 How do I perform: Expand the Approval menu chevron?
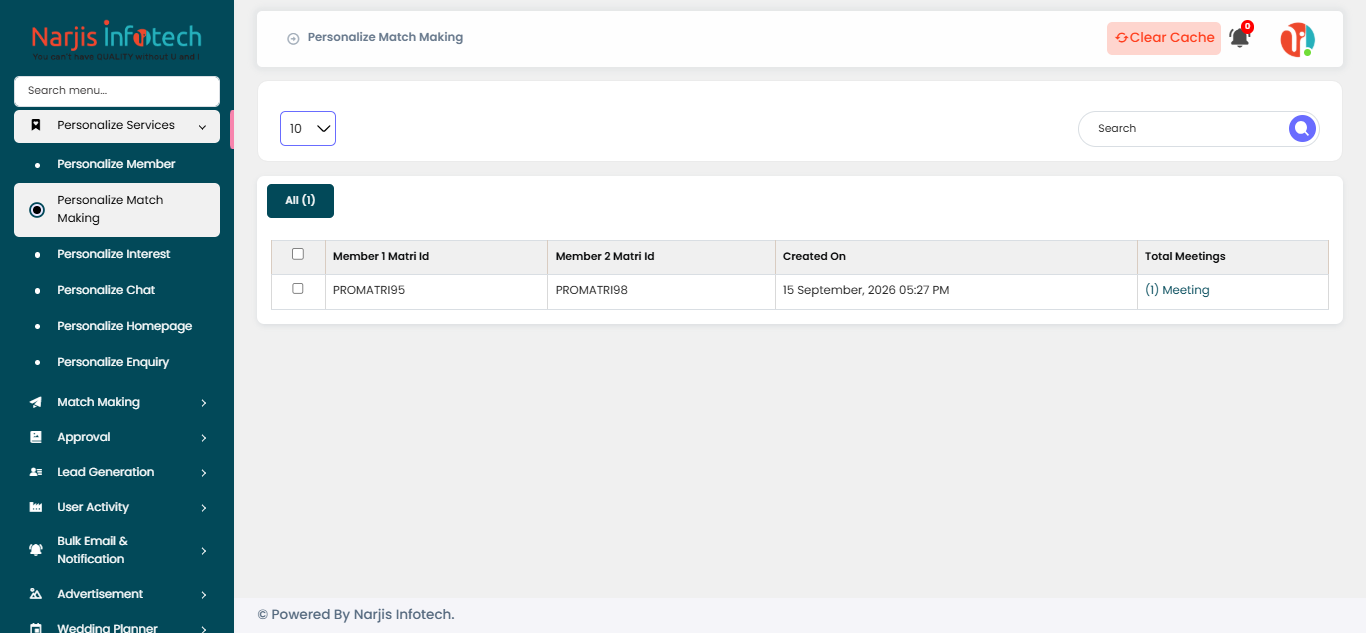(x=203, y=438)
